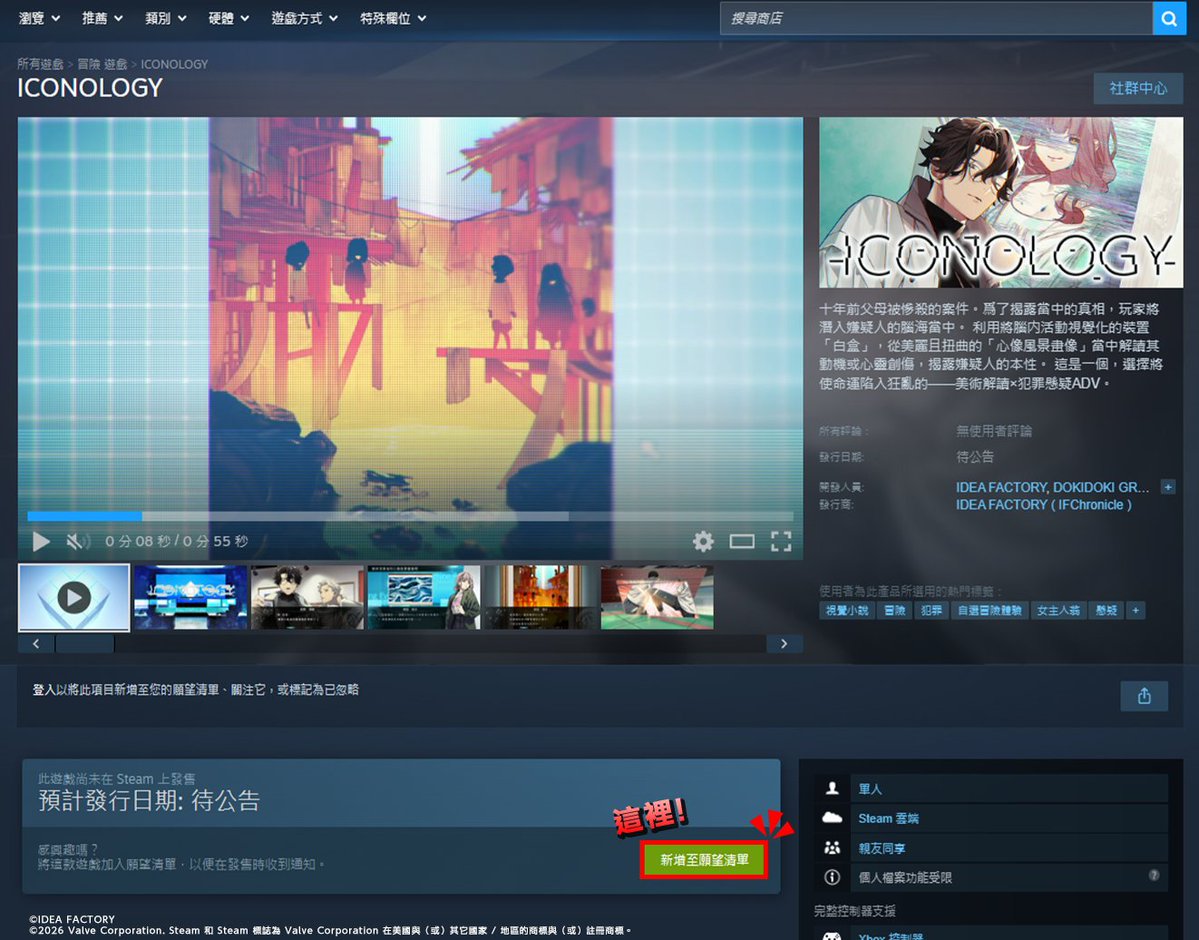Click the single-player person icon

(x=832, y=789)
